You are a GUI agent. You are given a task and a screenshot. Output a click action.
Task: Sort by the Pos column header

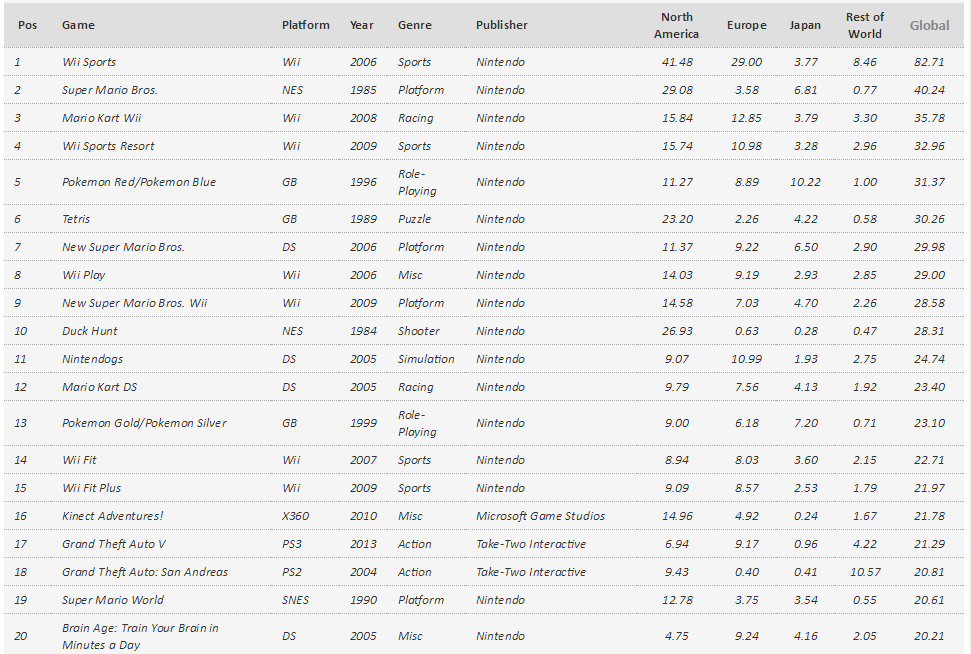coord(27,25)
